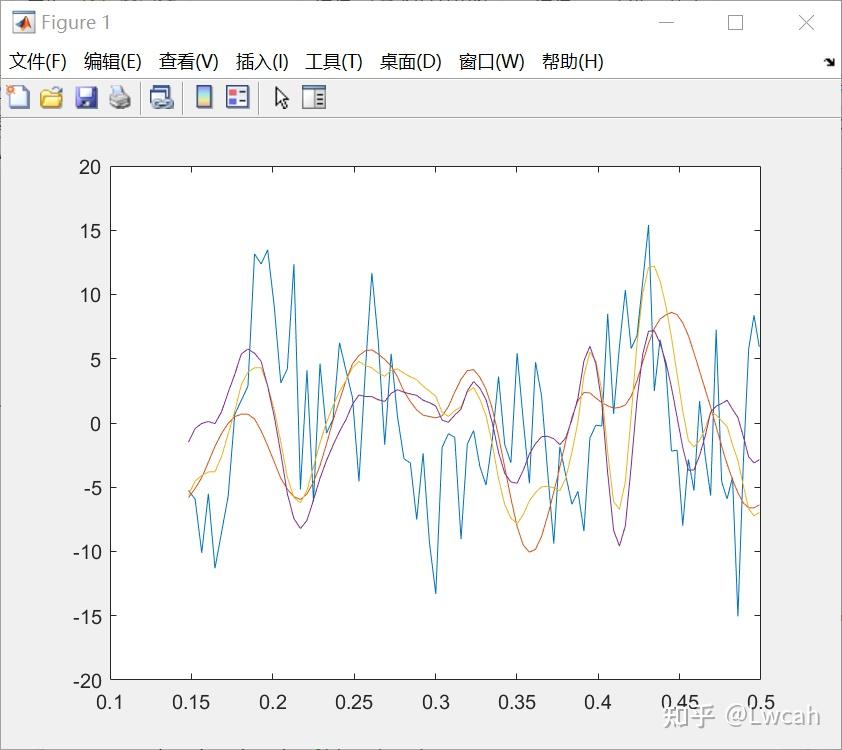The height and width of the screenshot is (750, 842).
Task: Open a saved figure using the folder icon
Action: click(x=50, y=97)
